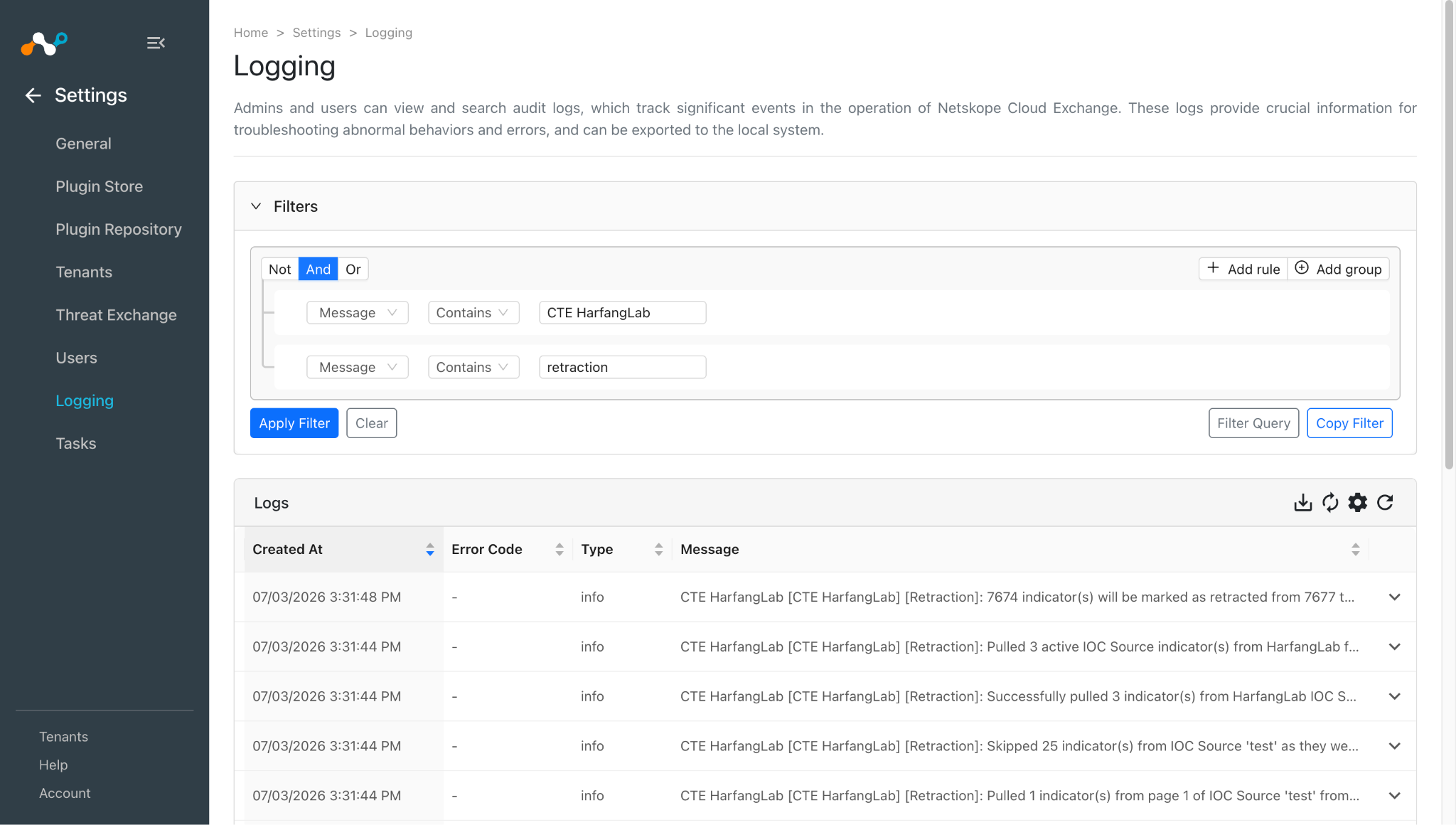1456x825 pixels.
Task: Open Contains operator dropdown of first rule
Action: [x=473, y=313]
